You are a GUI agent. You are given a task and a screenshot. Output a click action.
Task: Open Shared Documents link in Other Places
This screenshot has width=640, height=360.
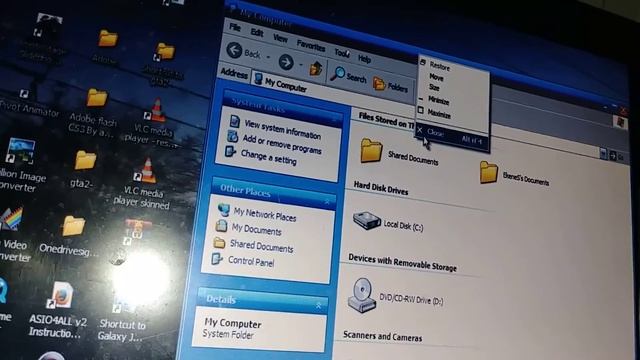click(261, 246)
